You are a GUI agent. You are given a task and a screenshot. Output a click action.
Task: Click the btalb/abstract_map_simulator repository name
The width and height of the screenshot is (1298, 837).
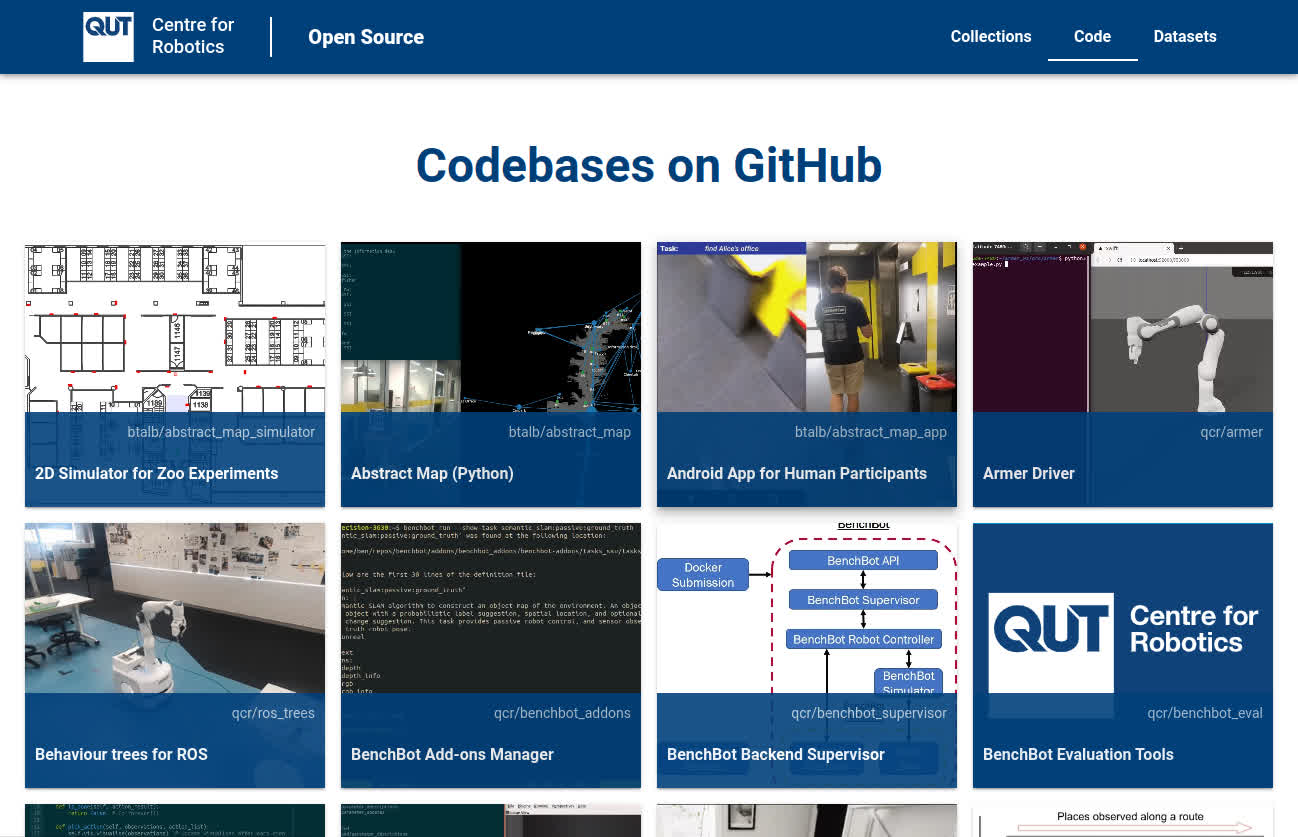pos(221,432)
